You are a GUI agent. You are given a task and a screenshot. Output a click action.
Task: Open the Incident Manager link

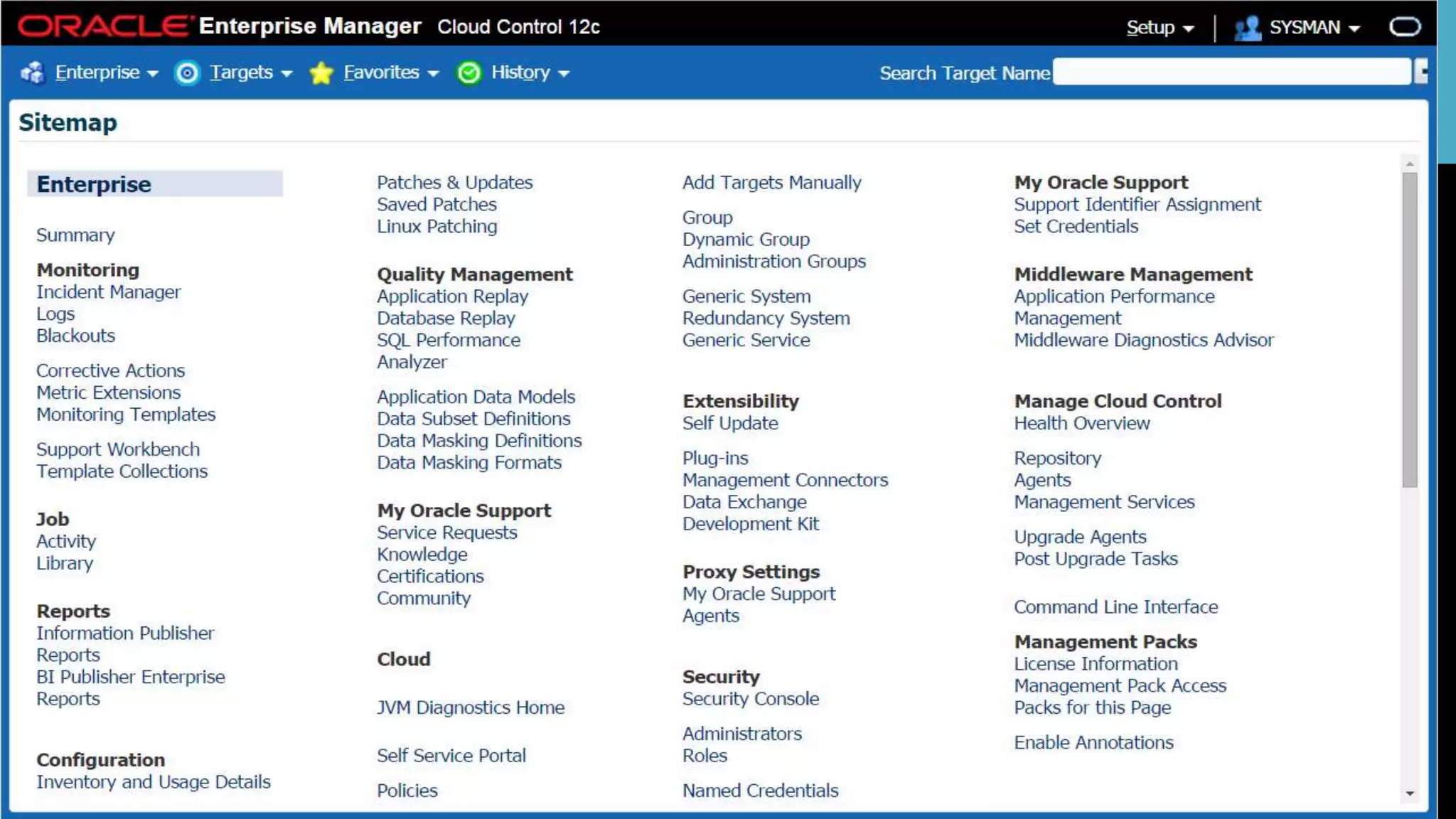(109, 292)
